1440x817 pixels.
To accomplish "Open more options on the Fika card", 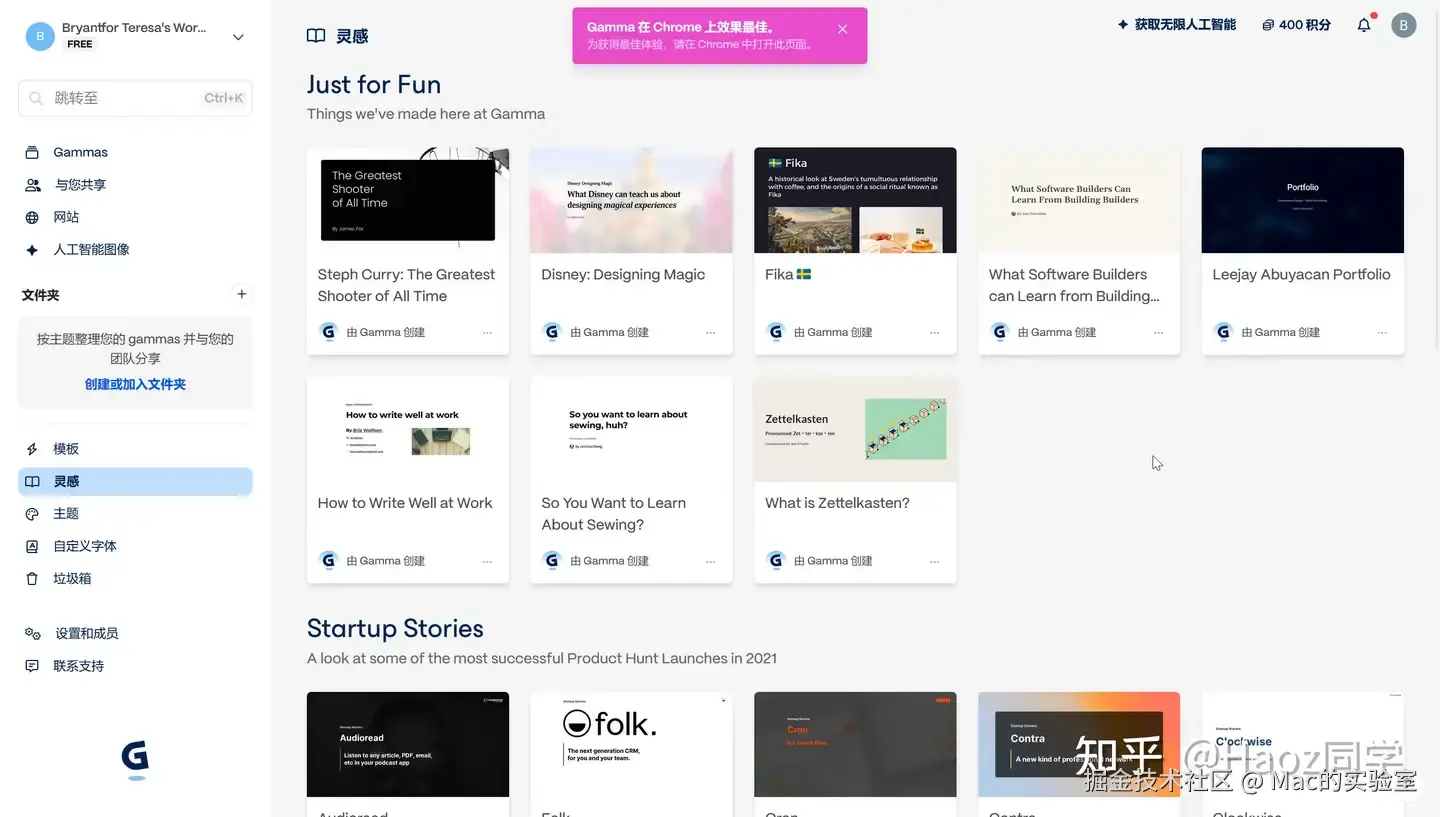I will (934, 332).
